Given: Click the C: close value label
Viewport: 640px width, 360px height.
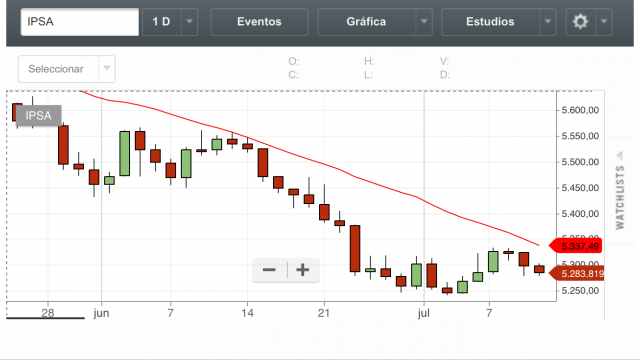Looking at the screenshot, I should (x=293, y=75).
